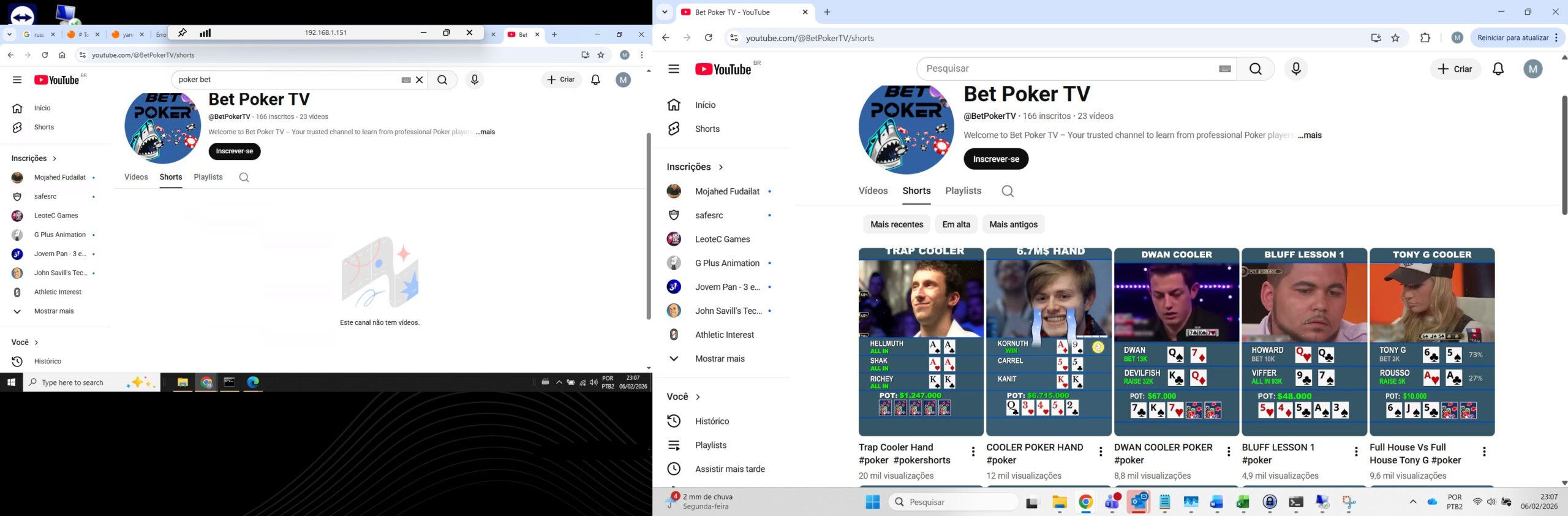
Task: Show hidden tray icons near the OneDrive cloud
Action: (x=1413, y=502)
